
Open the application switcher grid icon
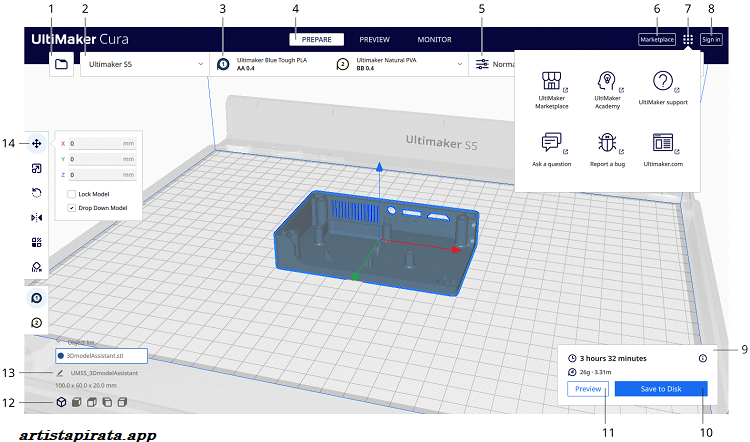coord(688,40)
